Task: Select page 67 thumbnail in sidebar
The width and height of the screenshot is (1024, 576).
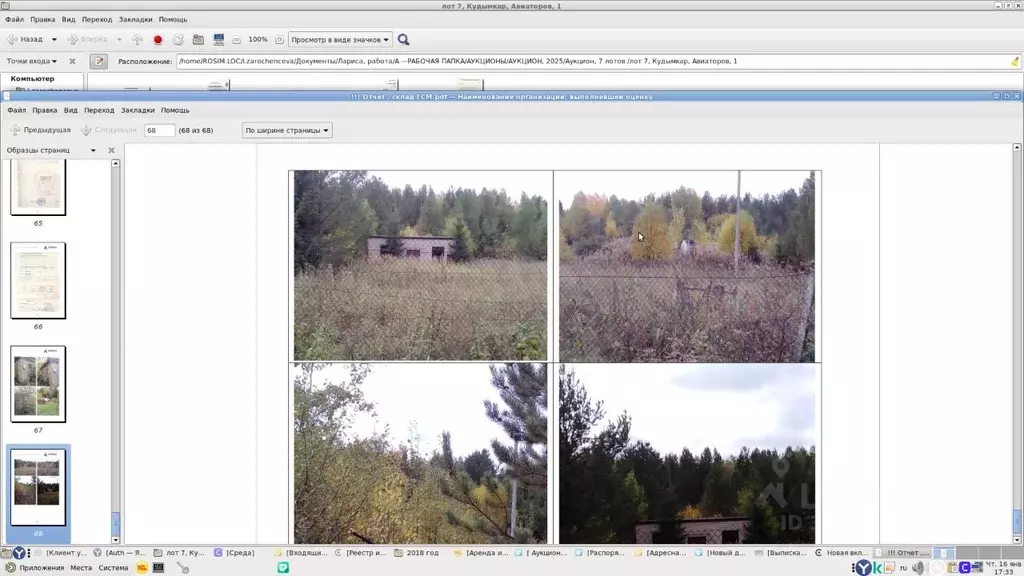Action: [38, 383]
